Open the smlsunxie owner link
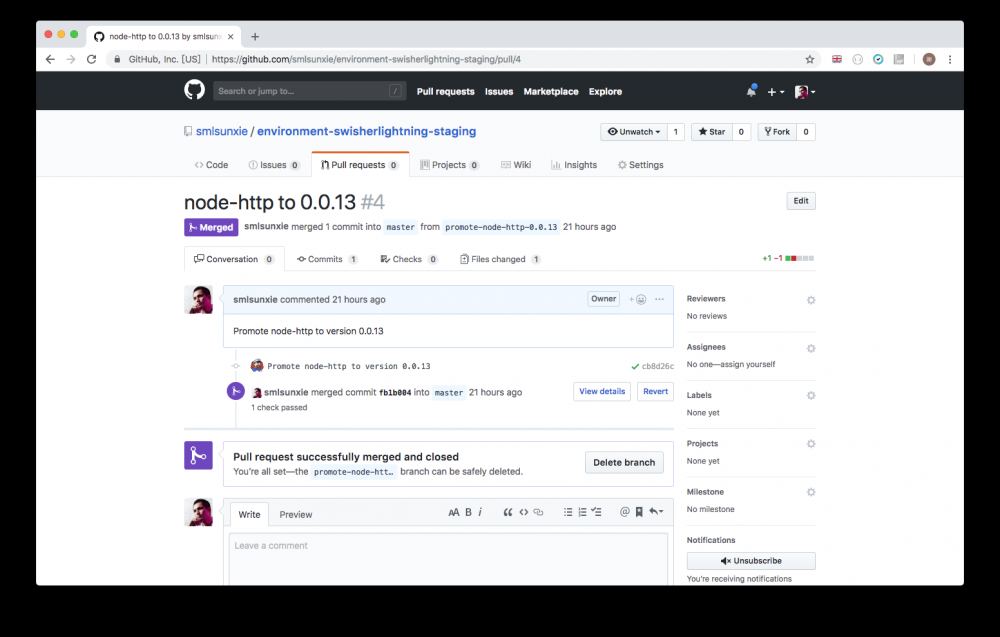Screen dimensions: 1000x637 [221, 131]
